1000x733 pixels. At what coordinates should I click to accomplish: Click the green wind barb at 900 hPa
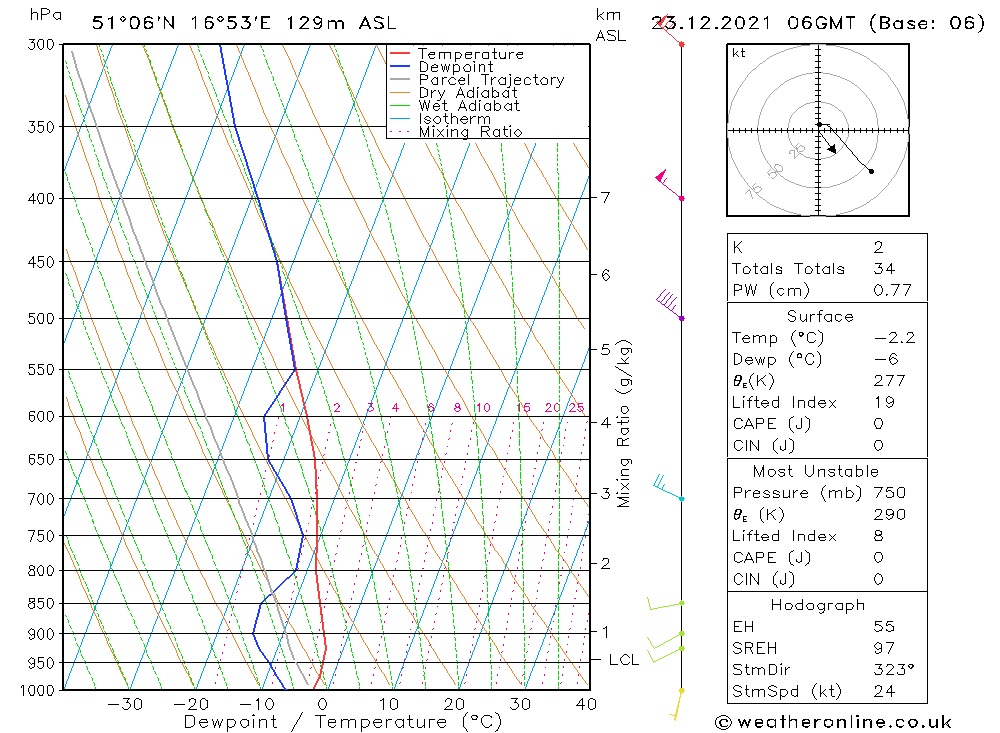pyautogui.click(x=665, y=640)
